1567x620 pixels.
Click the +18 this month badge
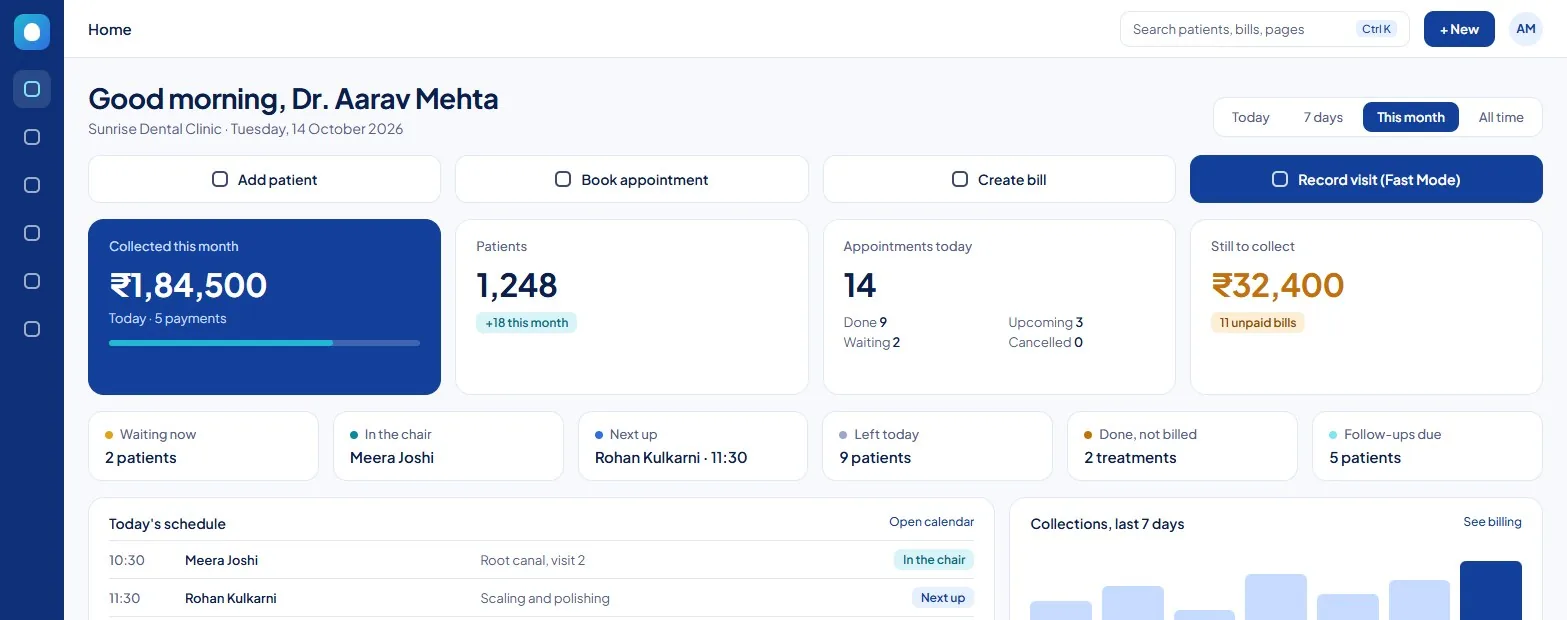[526, 322]
